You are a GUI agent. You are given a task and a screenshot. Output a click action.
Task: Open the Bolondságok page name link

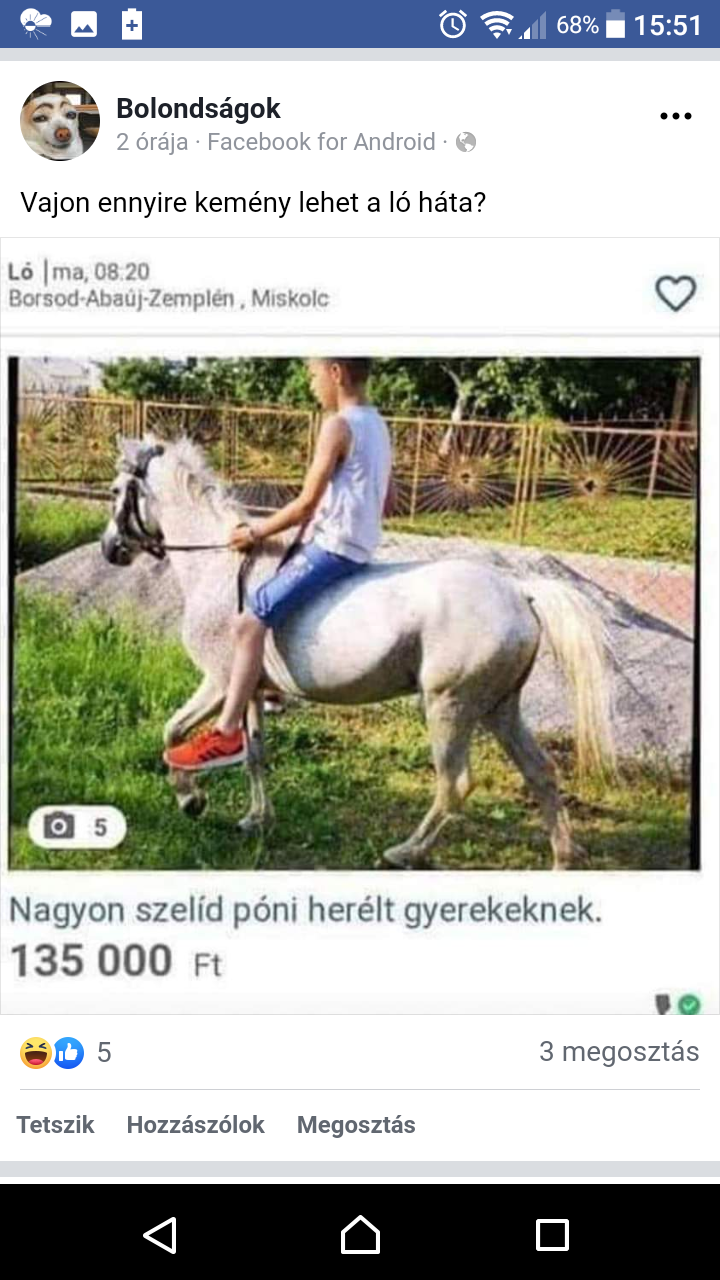pyautogui.click(x=198, y=108)
